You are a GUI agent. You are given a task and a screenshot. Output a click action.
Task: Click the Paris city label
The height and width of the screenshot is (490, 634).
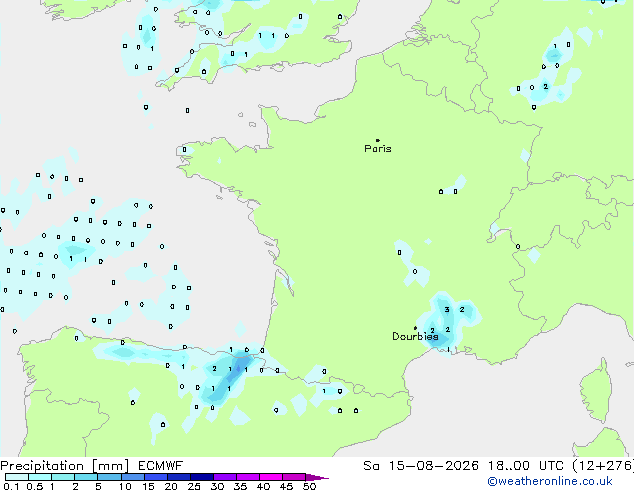378,149
